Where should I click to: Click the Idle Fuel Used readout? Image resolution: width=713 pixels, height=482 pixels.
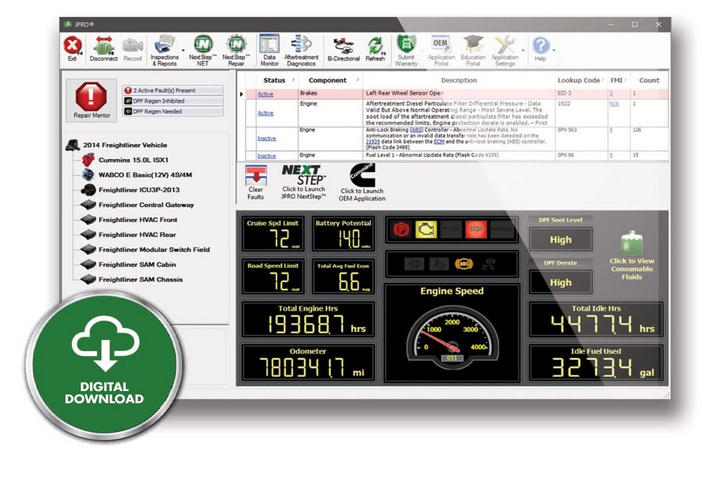pos(596,362)
